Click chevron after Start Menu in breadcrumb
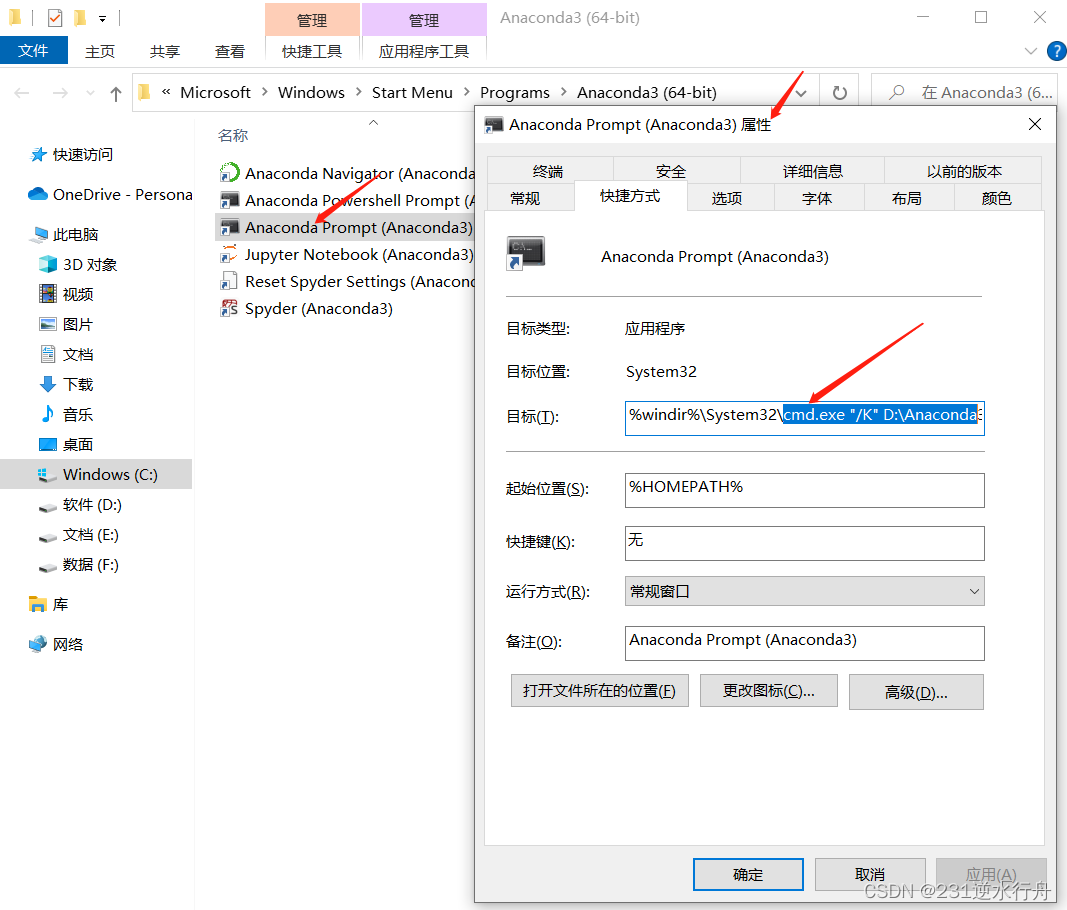This screenshot has width=1067, height=910. pyautogui.click(x=467, y=92)
